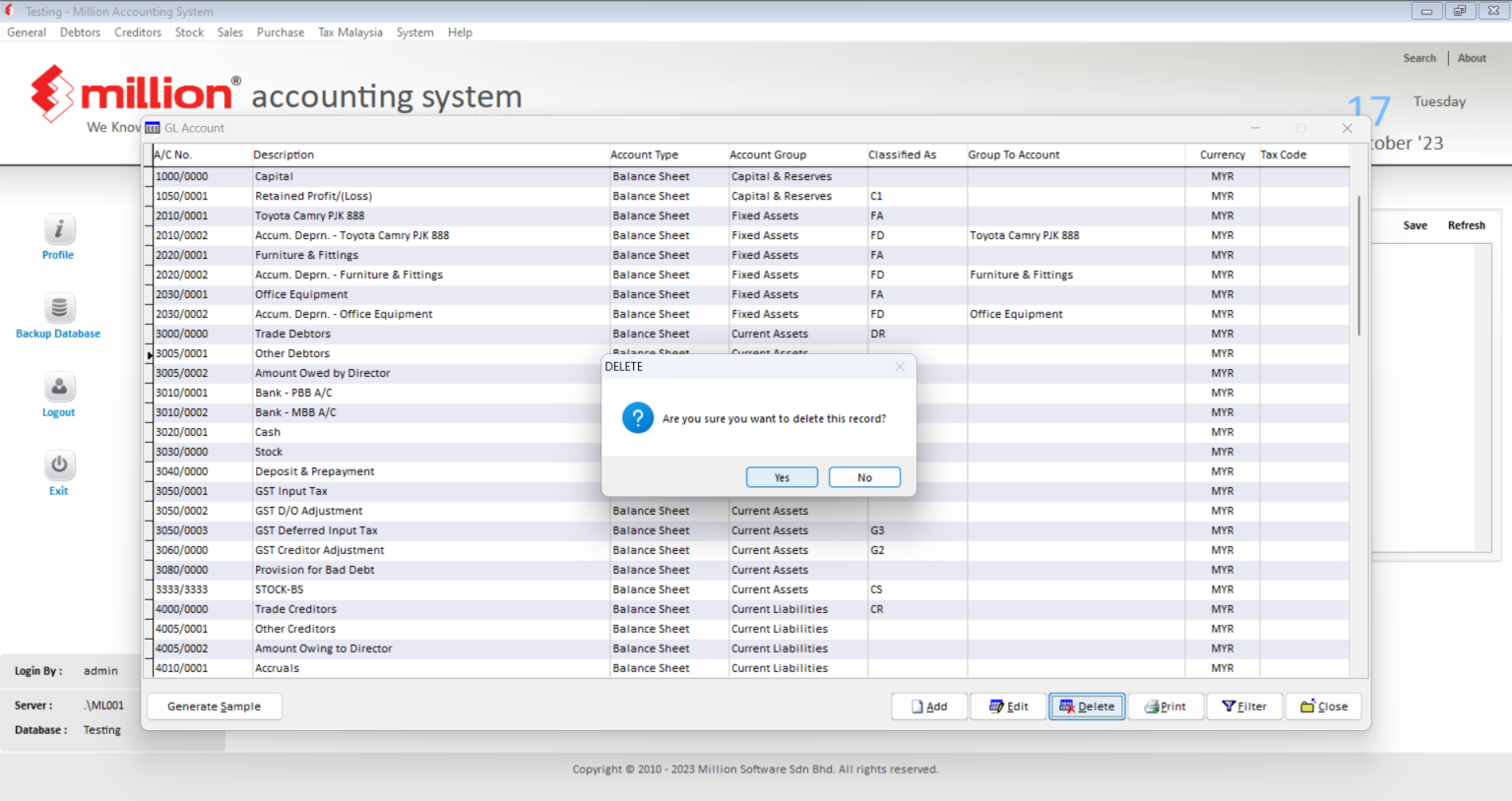The image size is (1512, 801).
Task: Open the Sales menu
Action: [x=230, y=32]
